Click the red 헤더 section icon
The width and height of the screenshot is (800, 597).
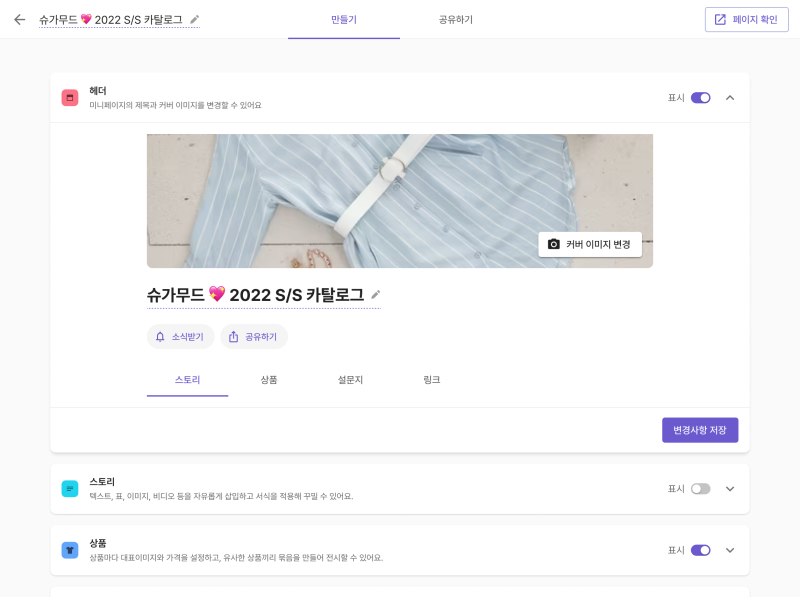tap(70, 97)
